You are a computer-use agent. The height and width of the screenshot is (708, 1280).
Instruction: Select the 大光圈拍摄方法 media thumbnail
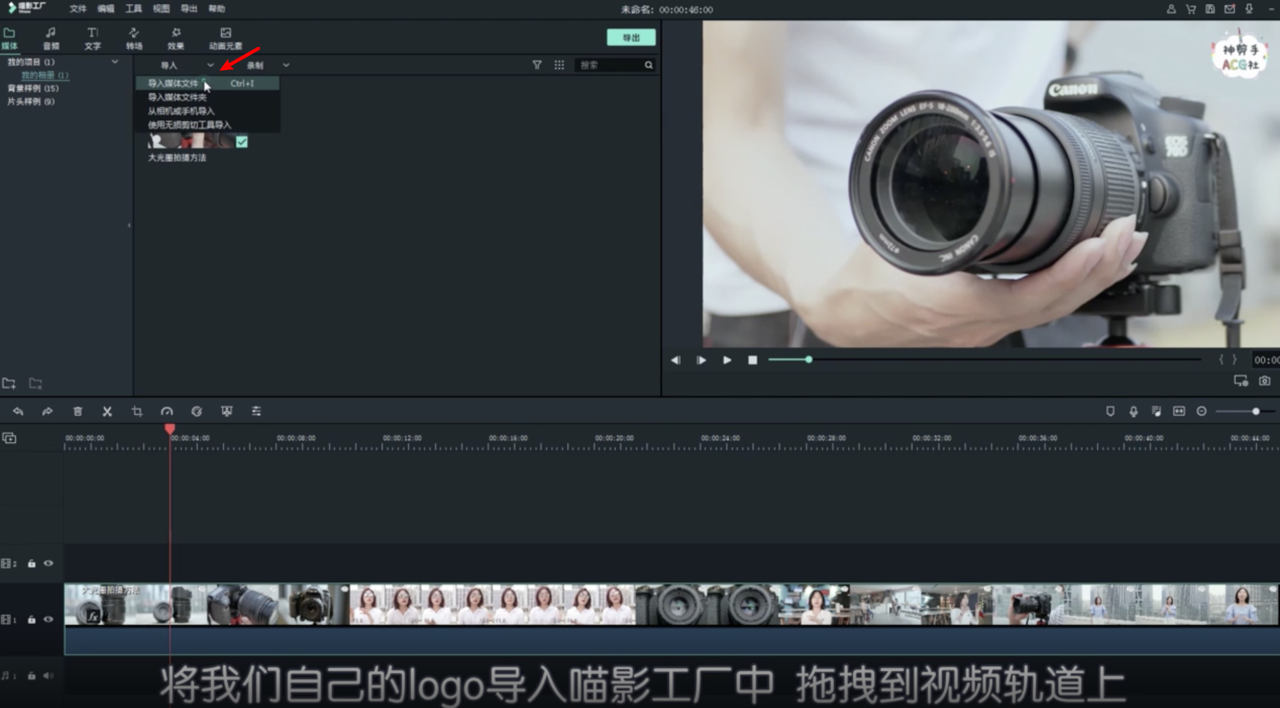(191, 141)
